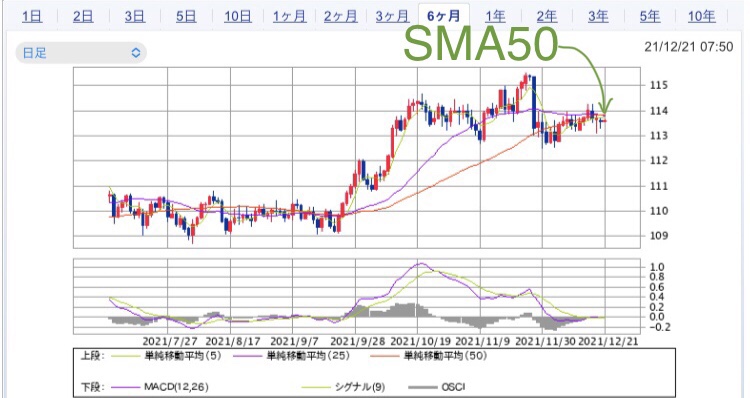750x398 pixels.
Task: Select the 3年 time range
Action: pyautogui.click(x=598, y=17)
